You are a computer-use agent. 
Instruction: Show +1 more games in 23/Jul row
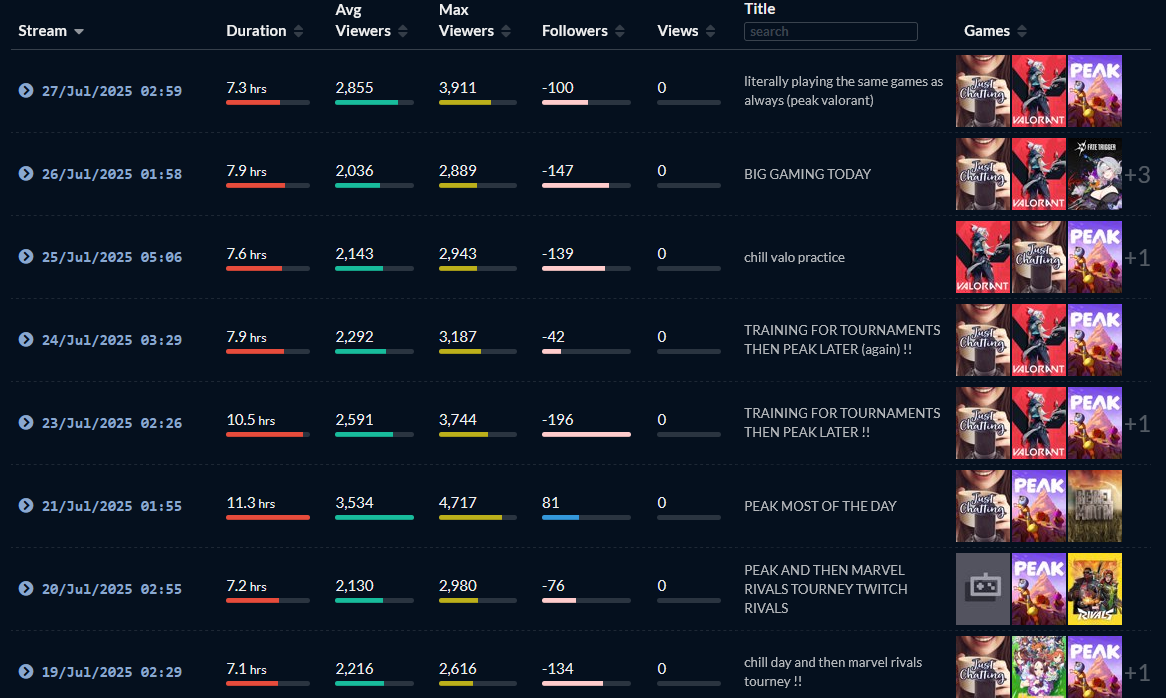[x=1137, y=424]
